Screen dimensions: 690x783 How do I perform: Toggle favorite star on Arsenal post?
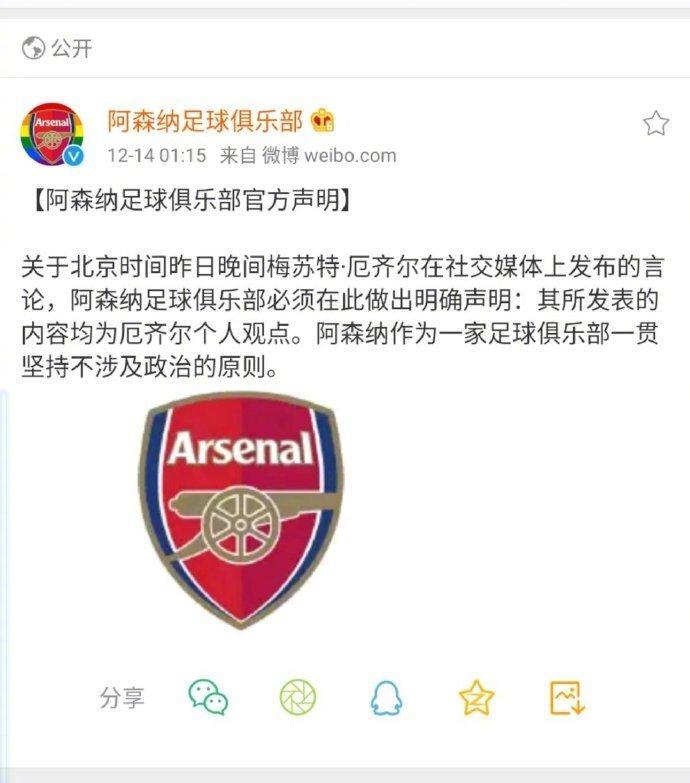click(656, 123)
